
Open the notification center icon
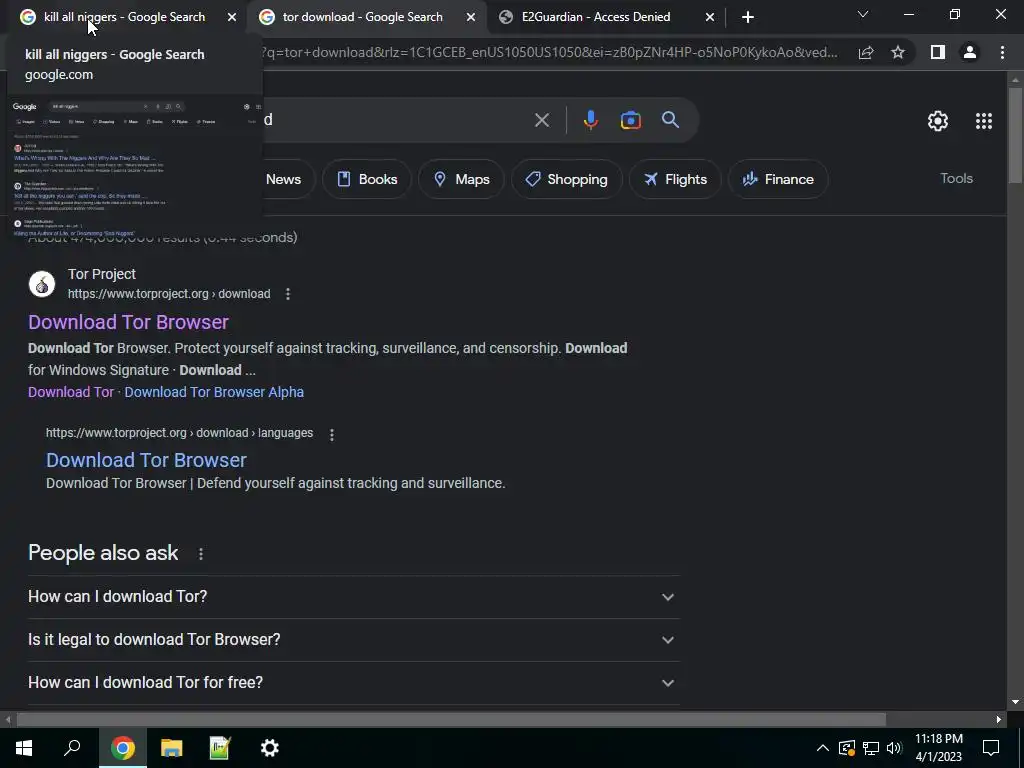(x=991, y=748)
